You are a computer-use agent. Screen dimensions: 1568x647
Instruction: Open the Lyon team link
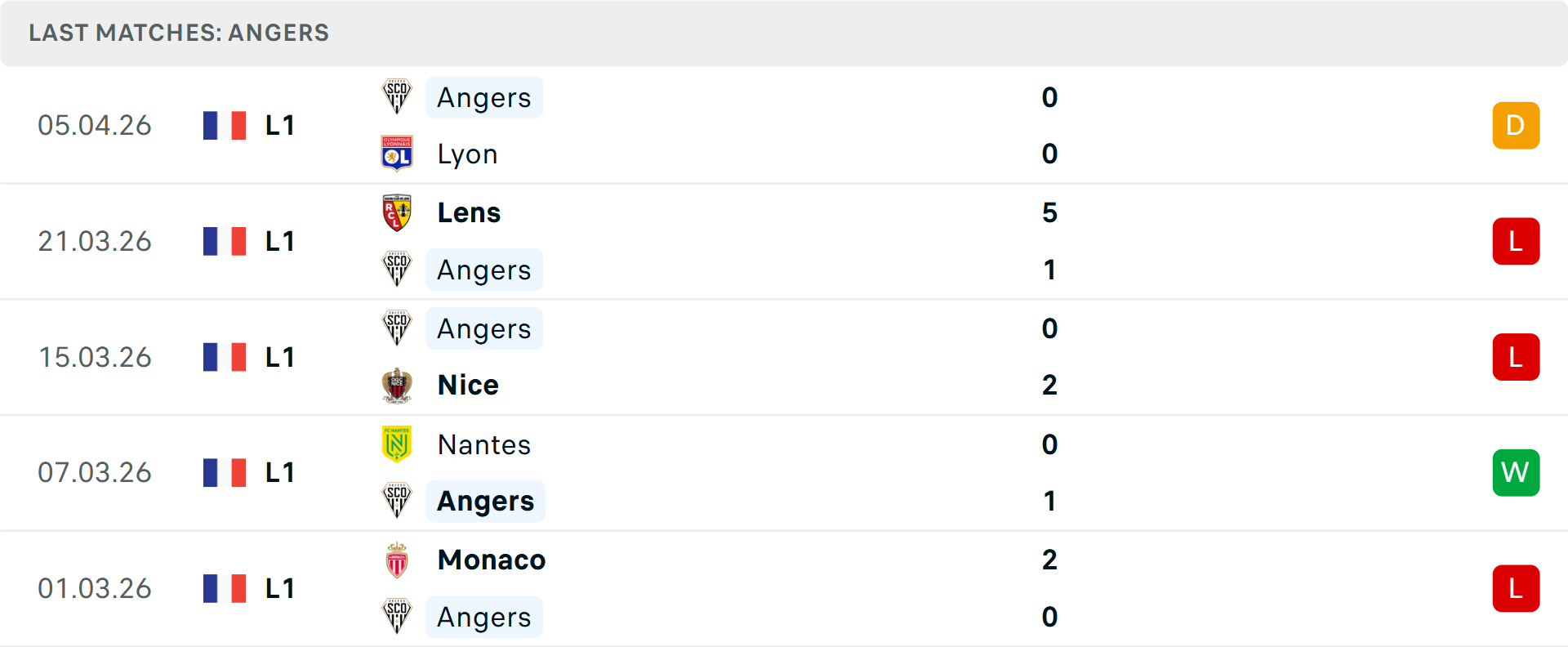point(467,154)
